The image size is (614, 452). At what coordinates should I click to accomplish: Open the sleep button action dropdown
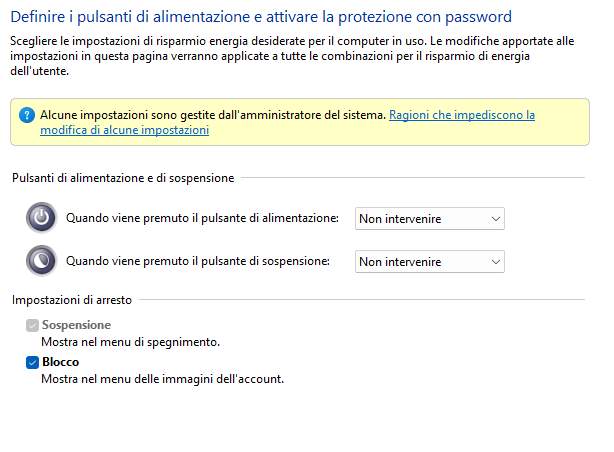click(x=430, y=262)
